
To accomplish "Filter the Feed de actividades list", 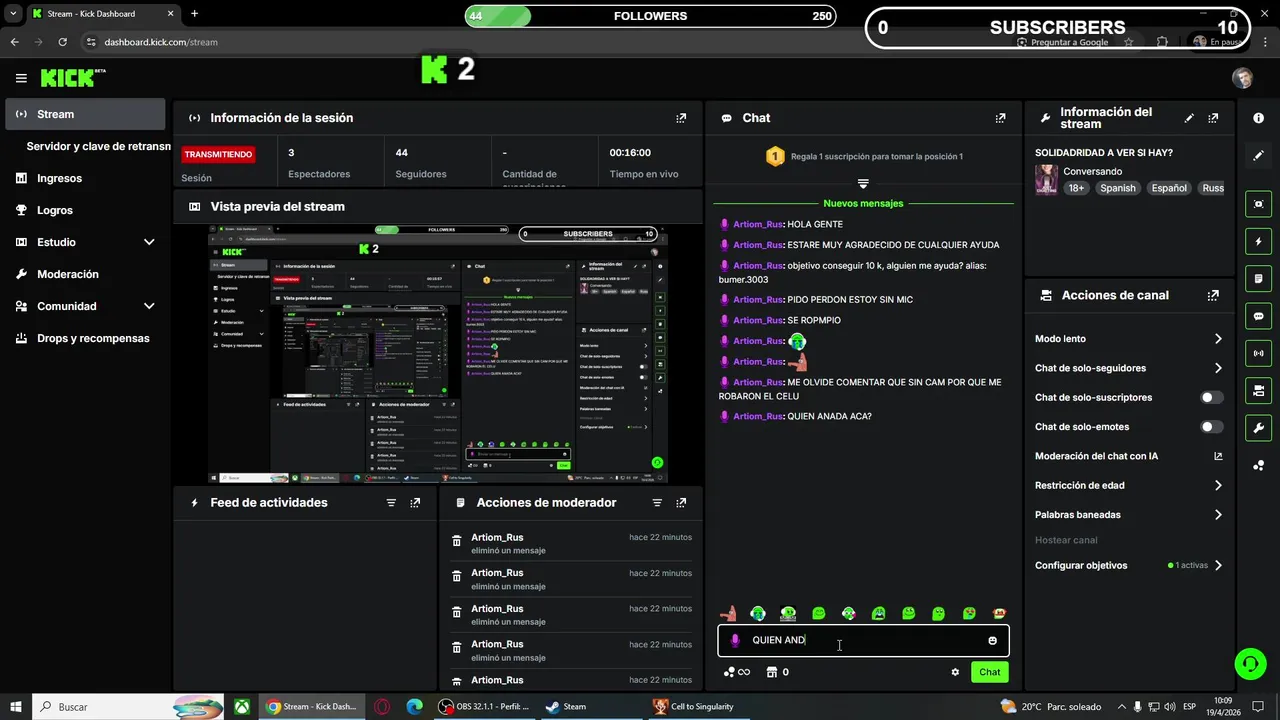I will click(x=391, y=503).
